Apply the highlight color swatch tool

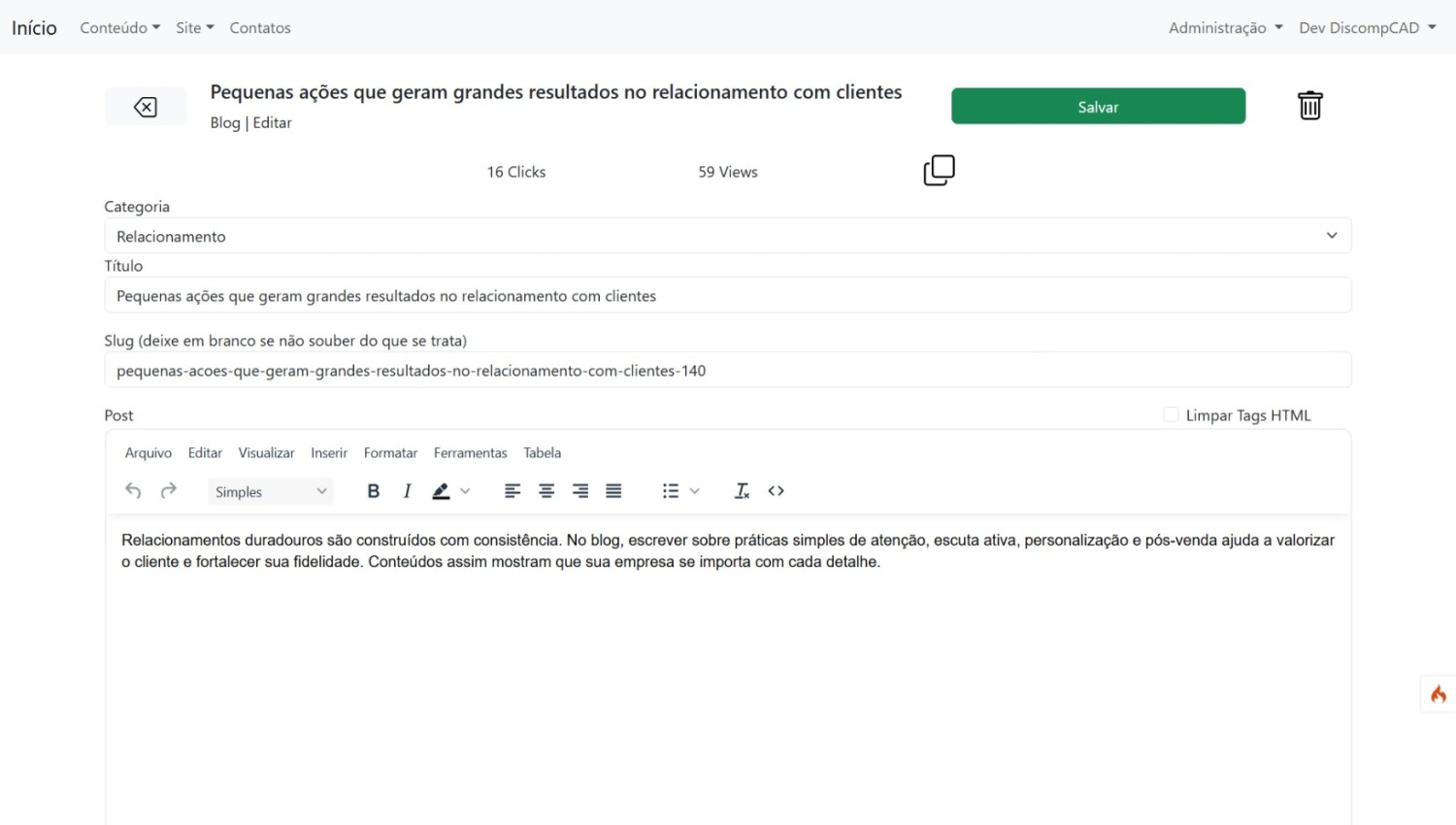point(441,491)
